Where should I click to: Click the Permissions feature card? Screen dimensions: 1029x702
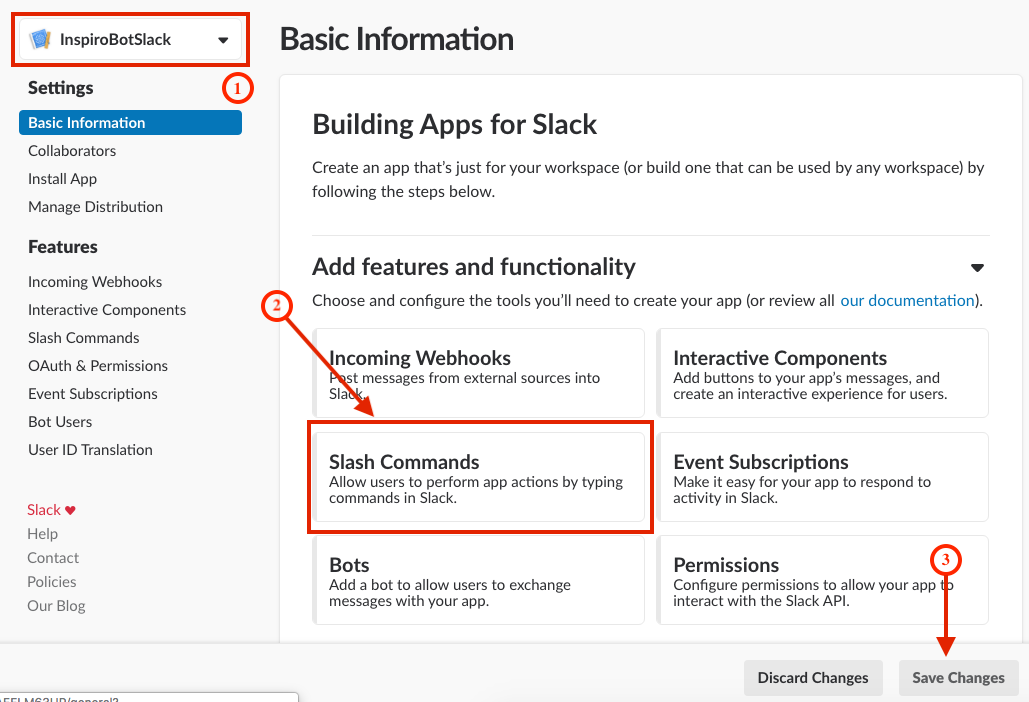pos(822,580)
